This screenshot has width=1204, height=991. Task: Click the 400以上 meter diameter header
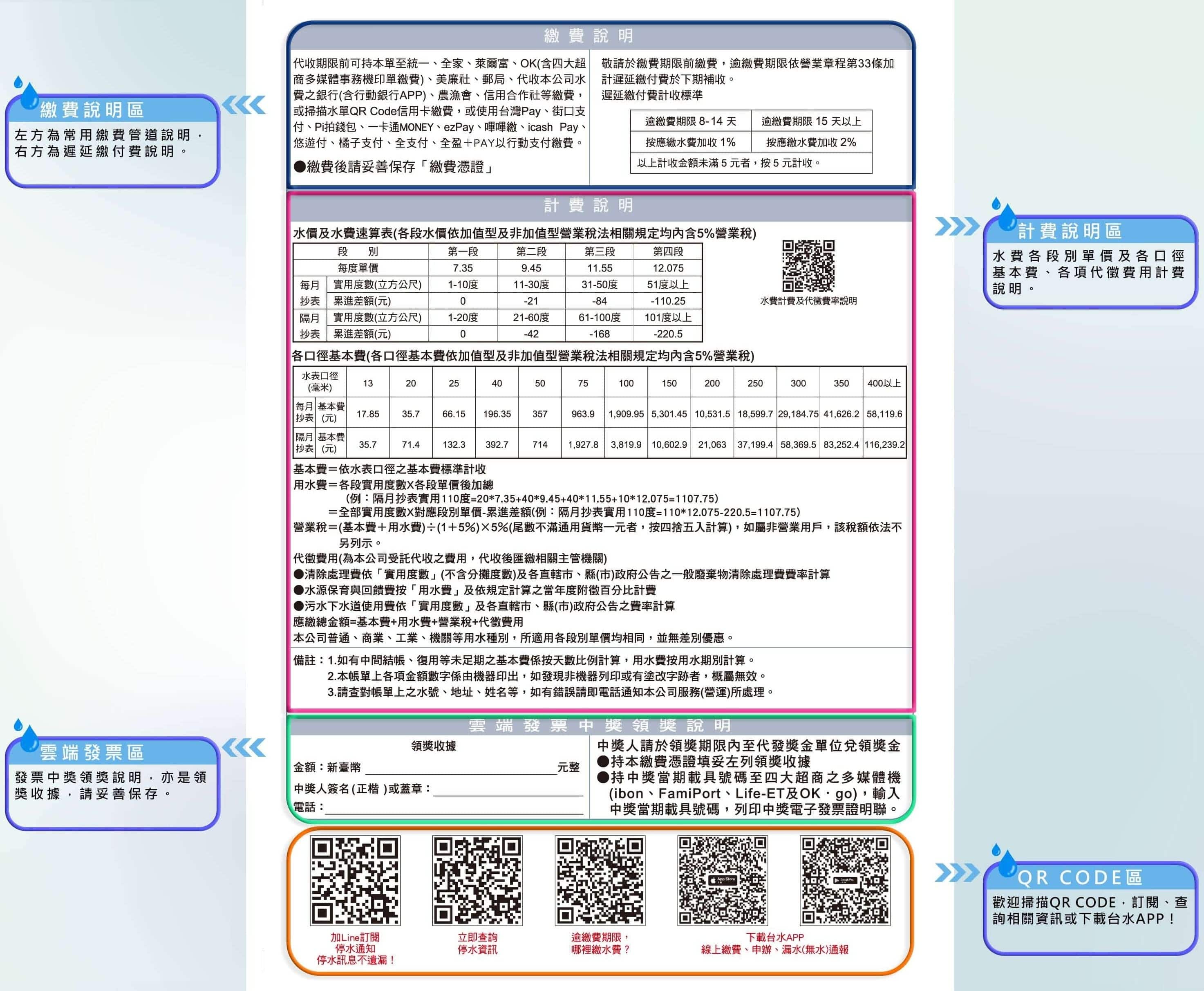click(x=884, y=383)
